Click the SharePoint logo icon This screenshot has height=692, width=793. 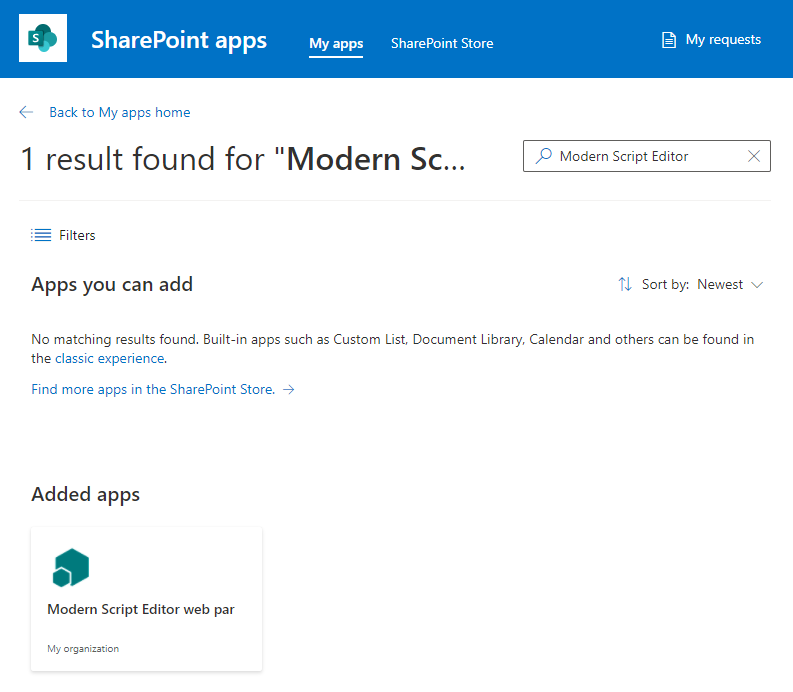tap(43, 38)
